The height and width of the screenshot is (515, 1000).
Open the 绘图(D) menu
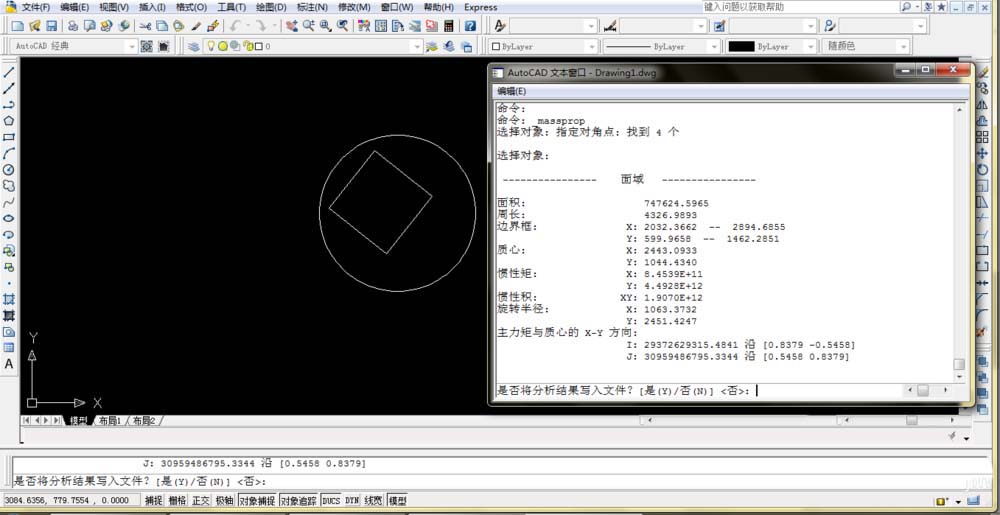pos(271,8)
